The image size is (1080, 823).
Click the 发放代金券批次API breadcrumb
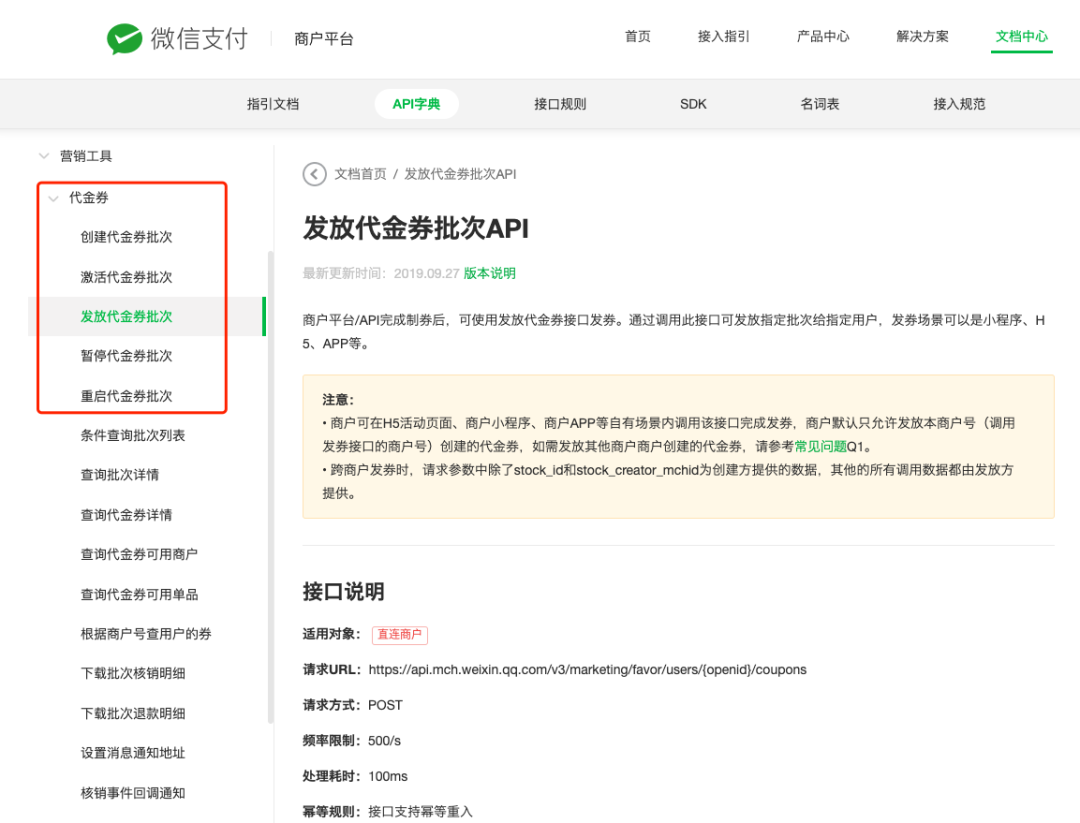[460, 174]
